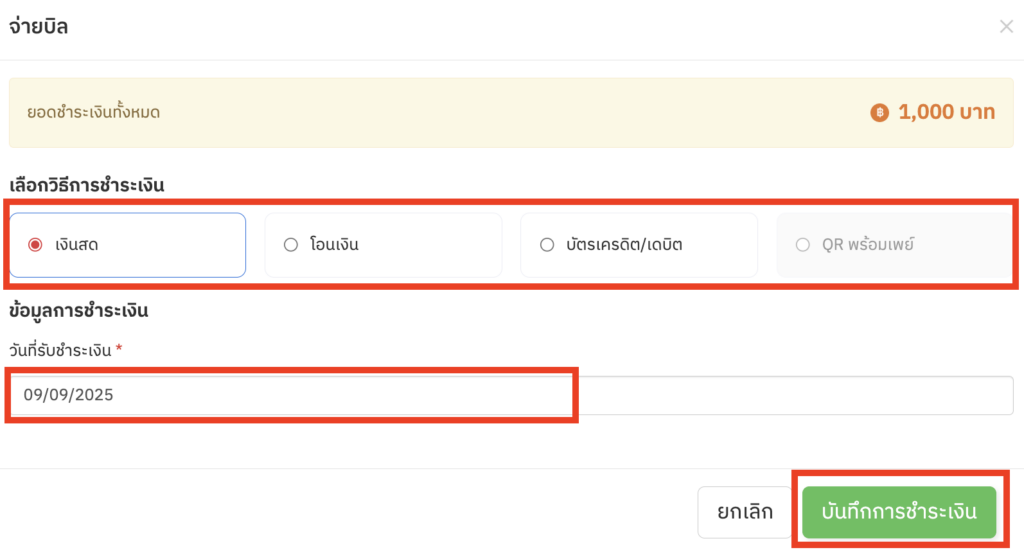Choose the QR พร้อมเพย์ radio circle
Image resolution: width=1024 pixels, height=550 pixels.
pyautogui.click(x=803, y=244)
